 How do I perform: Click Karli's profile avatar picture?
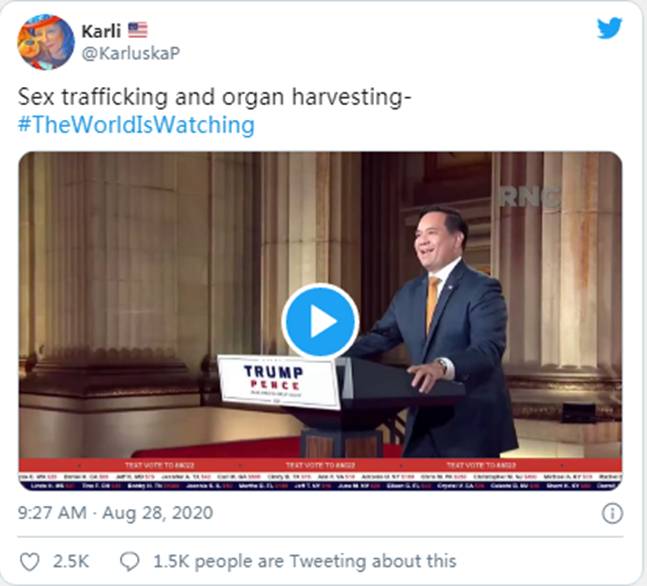point(45,42)
